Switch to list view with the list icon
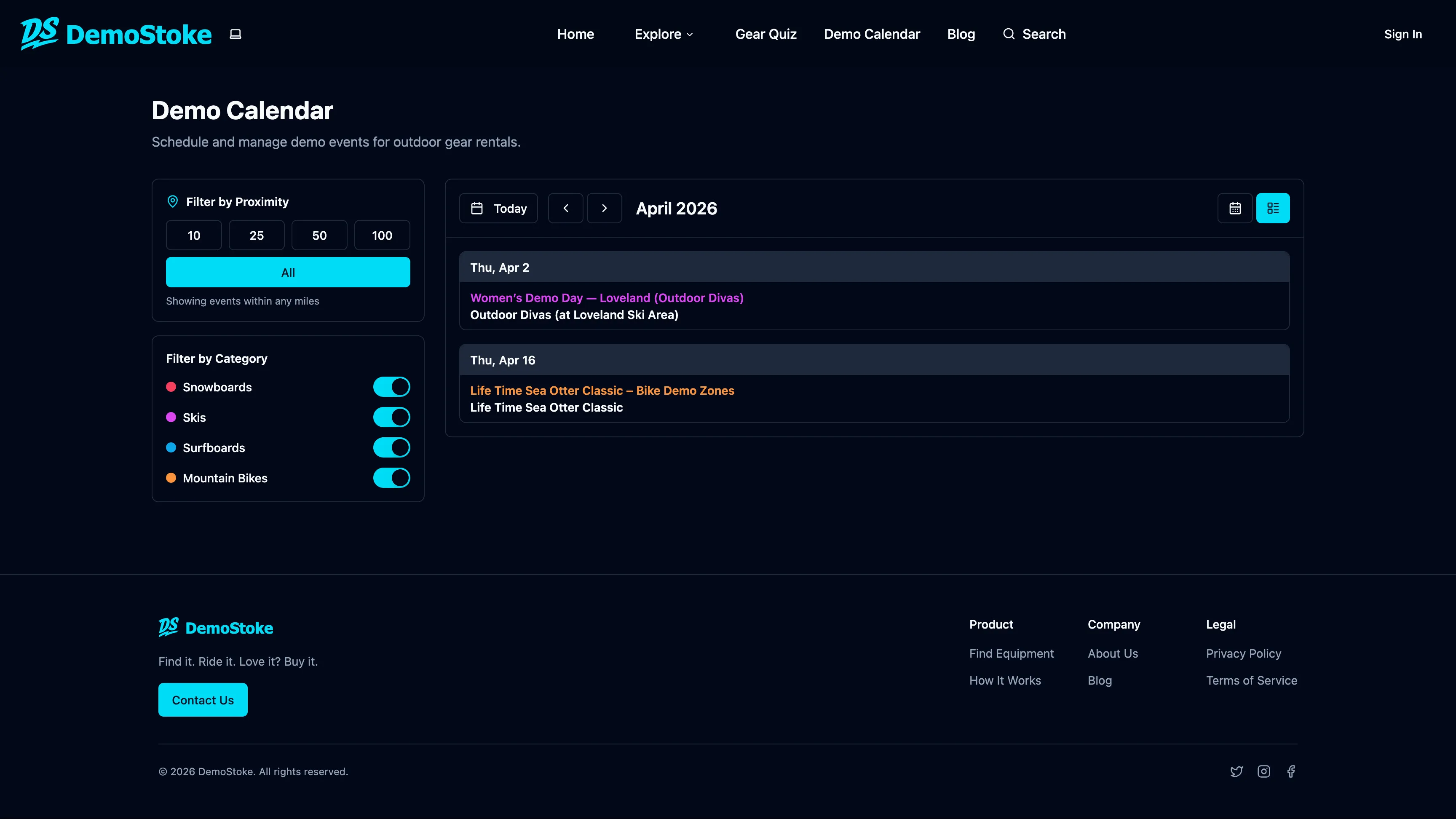The image size is (1456, 819). click(x=1273, y=208)
